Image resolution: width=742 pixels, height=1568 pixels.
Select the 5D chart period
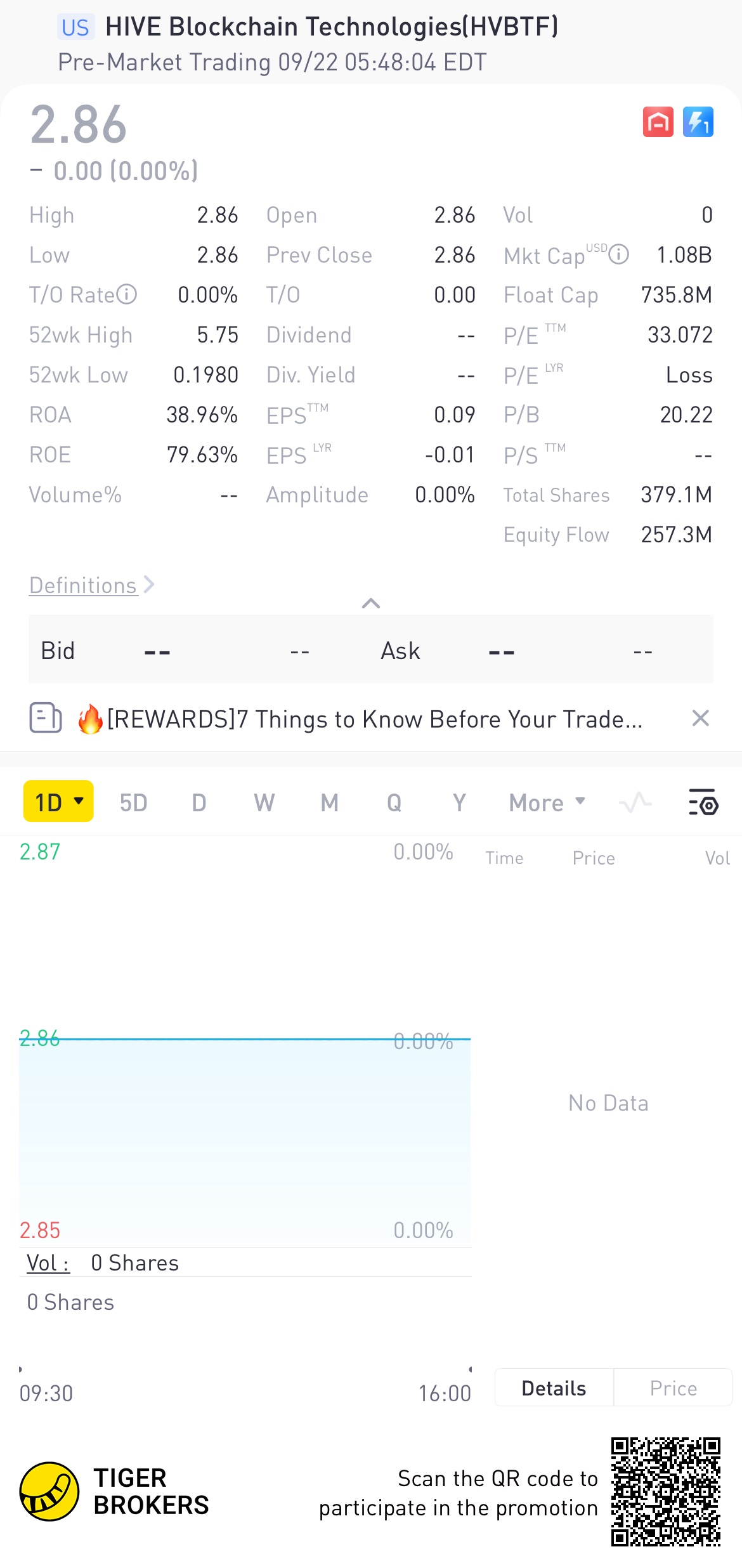133,802
